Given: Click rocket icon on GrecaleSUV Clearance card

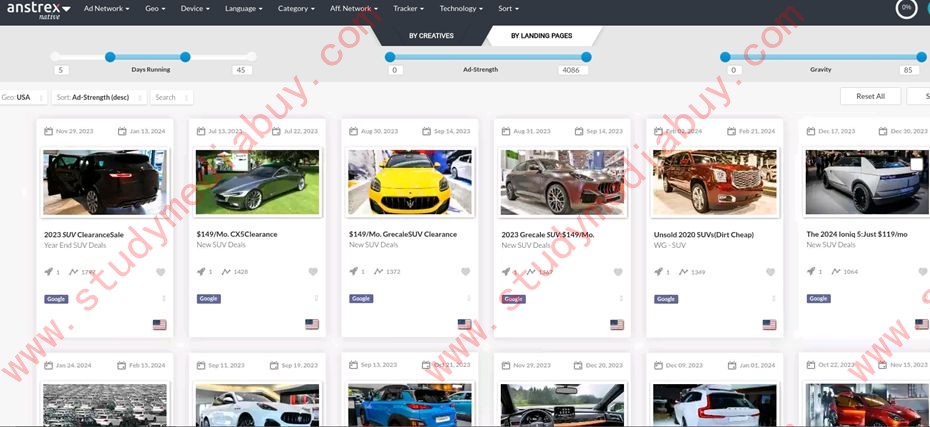Looking at the screenshot, I should 353,272.
